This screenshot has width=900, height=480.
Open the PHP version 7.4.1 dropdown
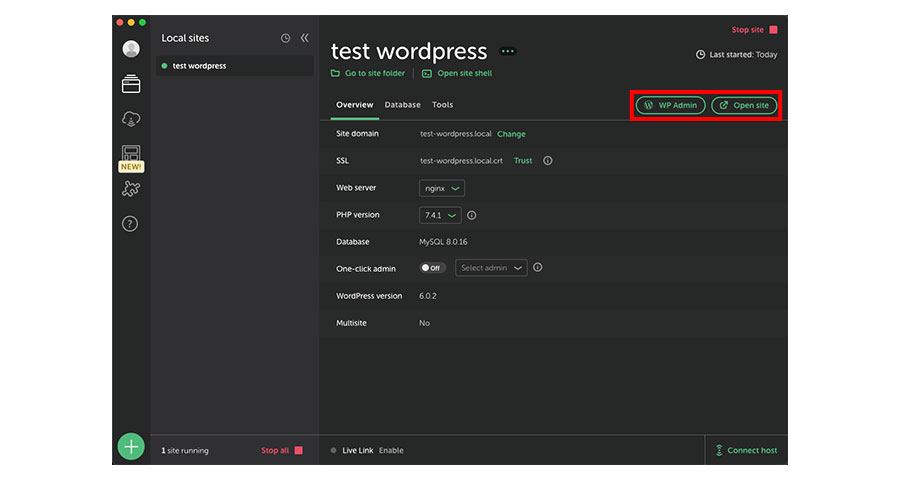pyautogui.click(x=440, y=215)
